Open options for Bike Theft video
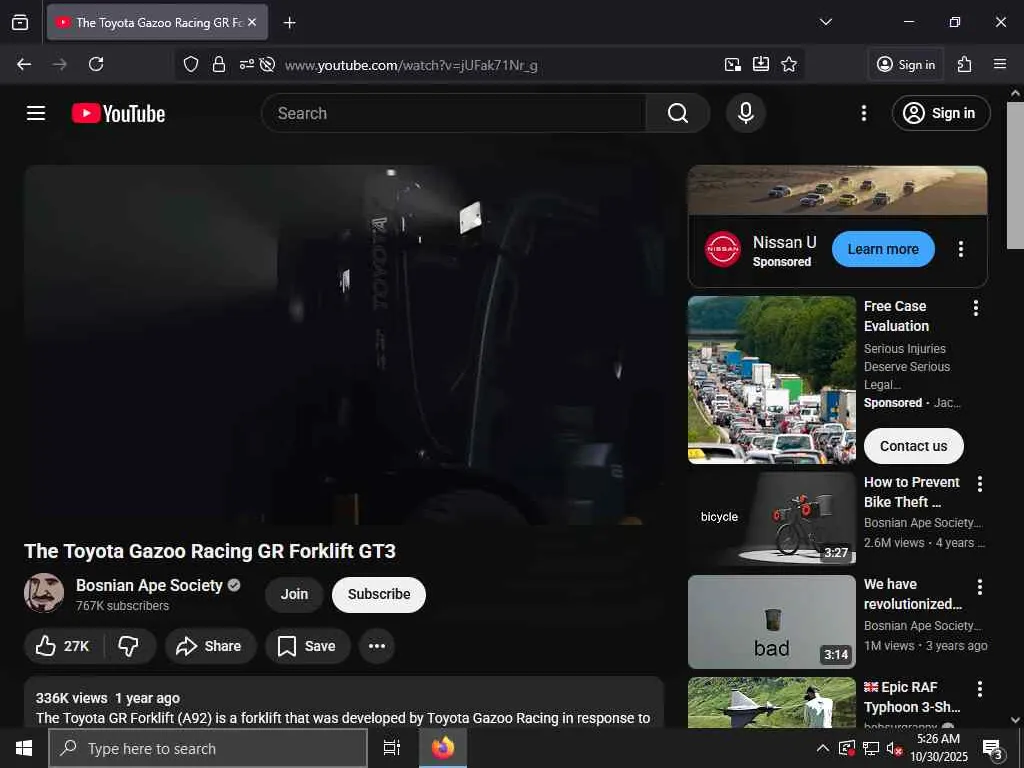The image size is (1024, 768). click(979, 484)
